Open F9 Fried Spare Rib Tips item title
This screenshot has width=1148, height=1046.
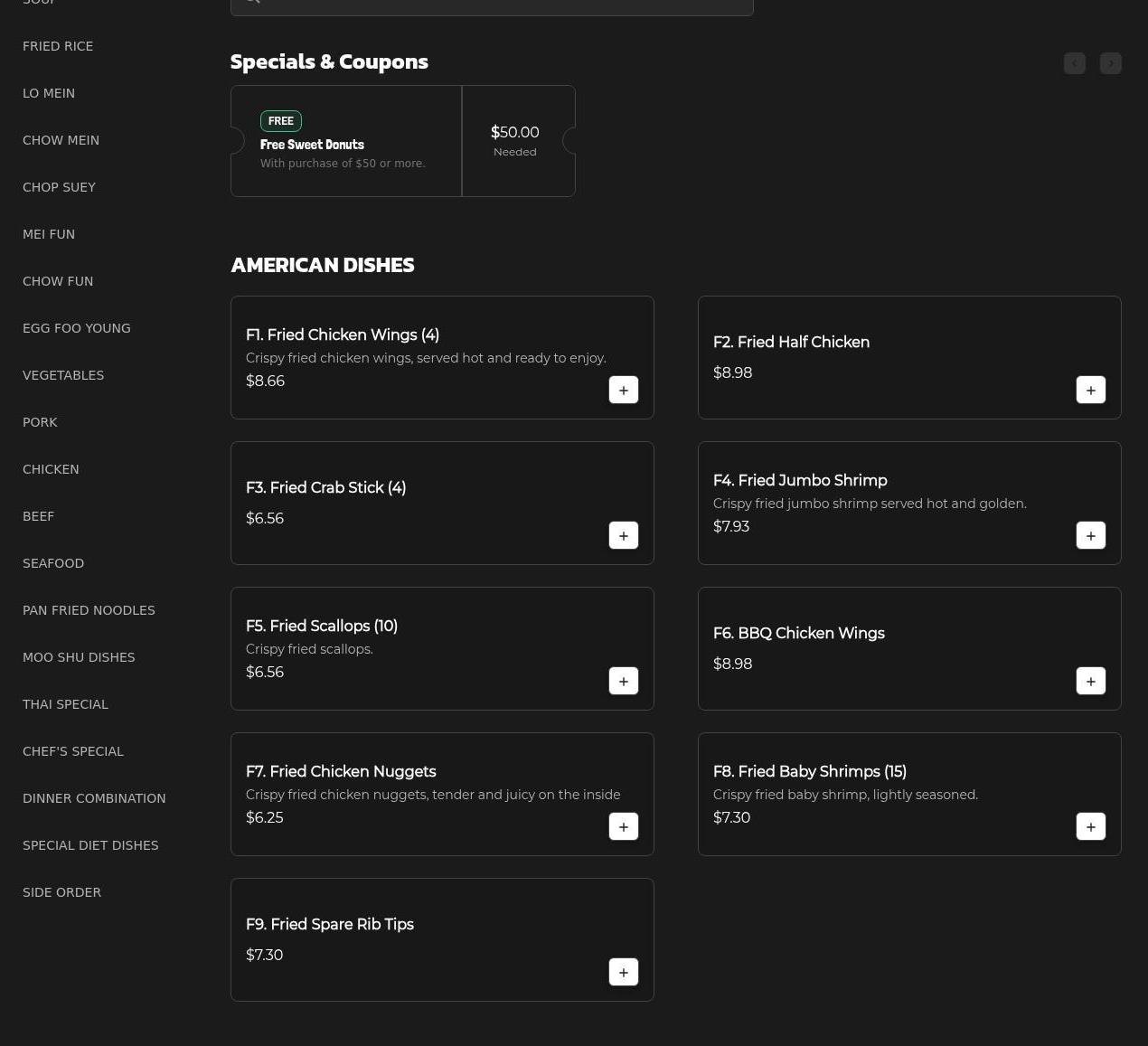tap(330, 924)
